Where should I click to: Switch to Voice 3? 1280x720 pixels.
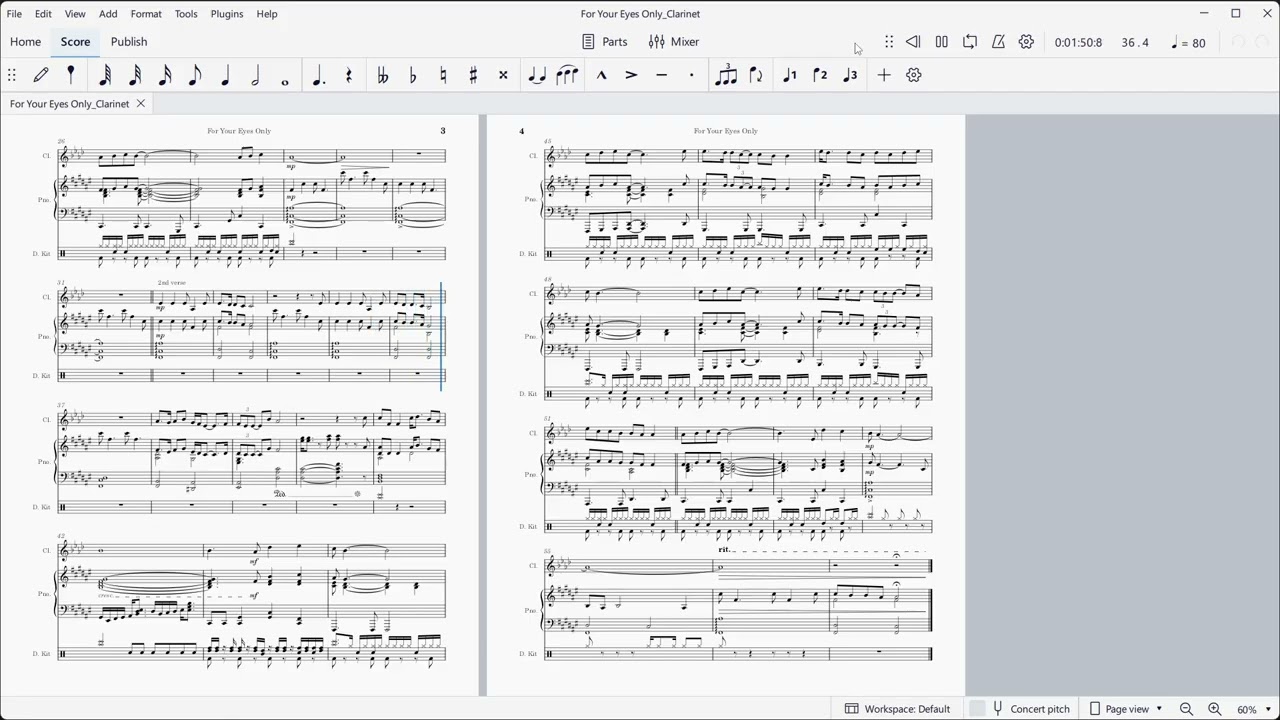click(x=850, y=75)
